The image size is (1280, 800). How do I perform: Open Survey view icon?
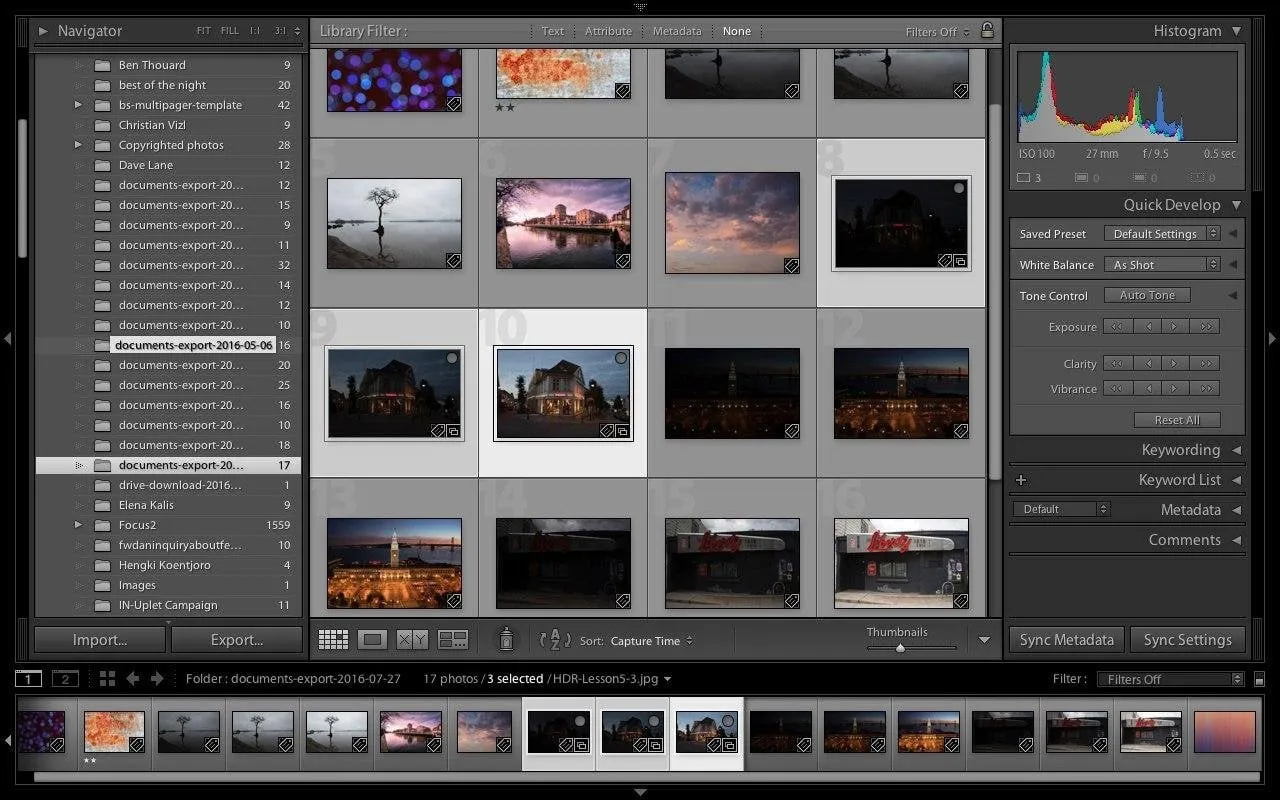coord(453,640)
